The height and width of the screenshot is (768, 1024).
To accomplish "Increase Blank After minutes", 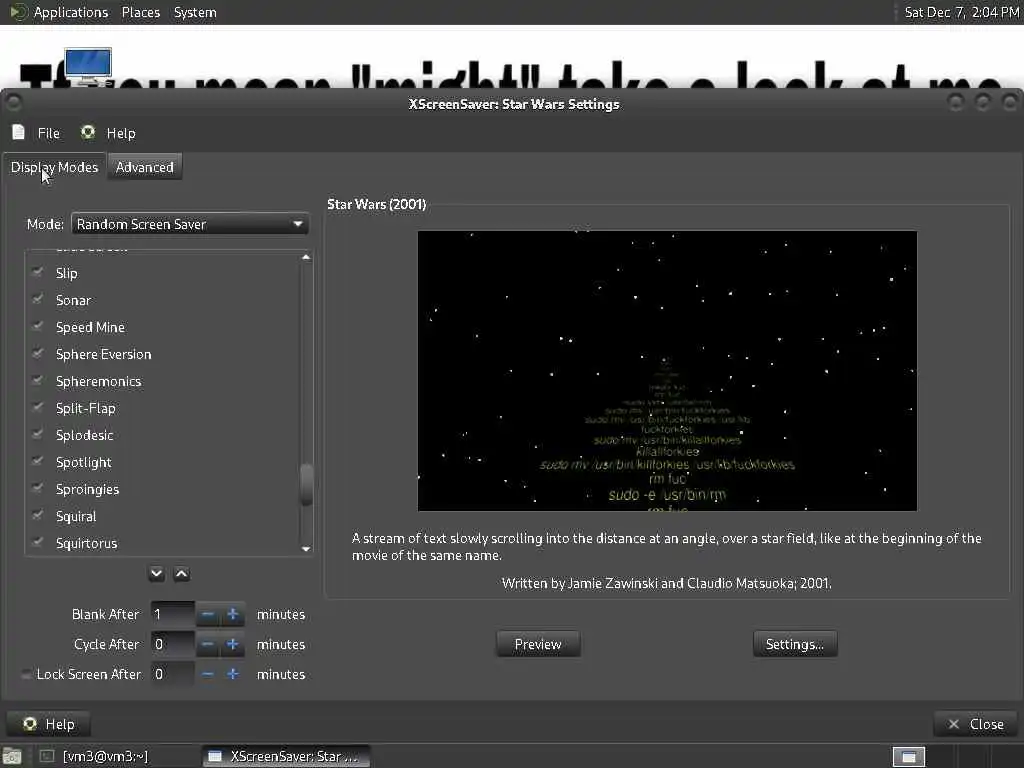I will tap(232, 615).
